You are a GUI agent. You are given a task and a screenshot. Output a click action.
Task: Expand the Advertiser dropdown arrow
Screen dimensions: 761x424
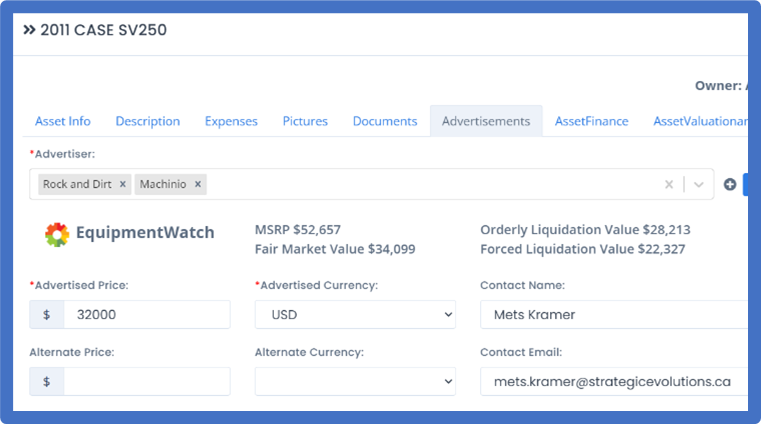pyautogui.click(x=698, y=184)
